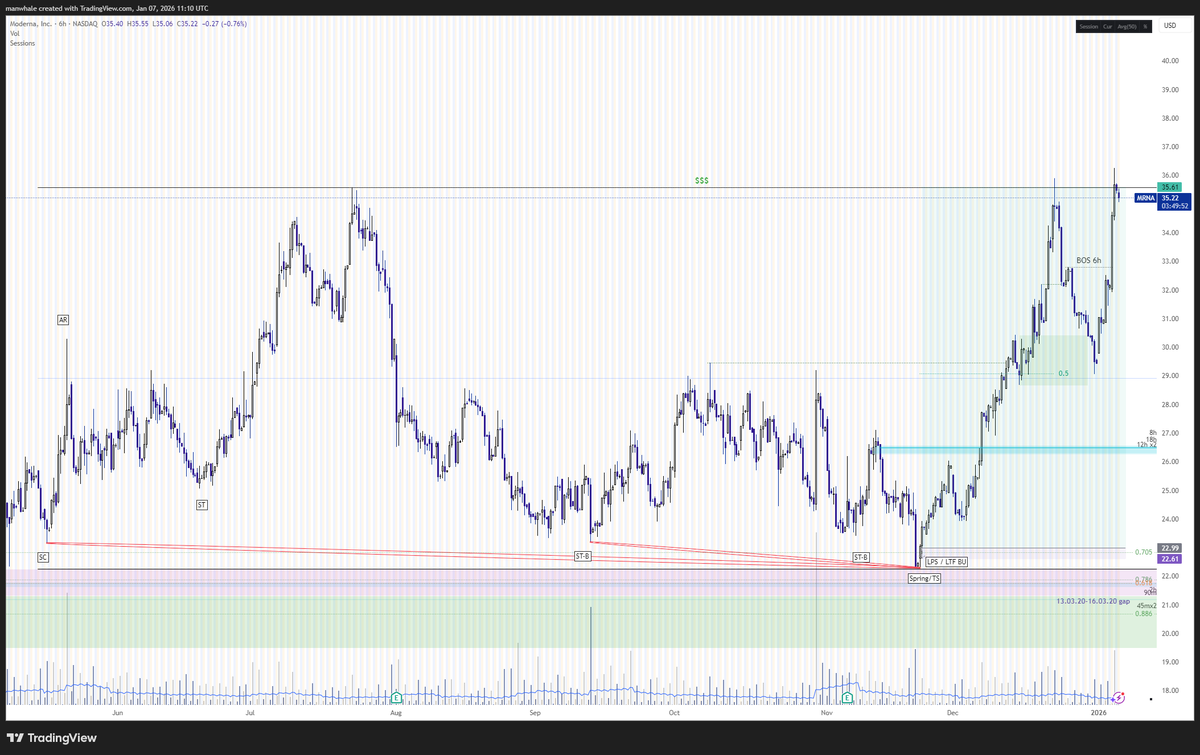The width and height of the screenshot is (1200, 755).
Task: Click the purple 22.61 price label
Action: coord(1169,559)
